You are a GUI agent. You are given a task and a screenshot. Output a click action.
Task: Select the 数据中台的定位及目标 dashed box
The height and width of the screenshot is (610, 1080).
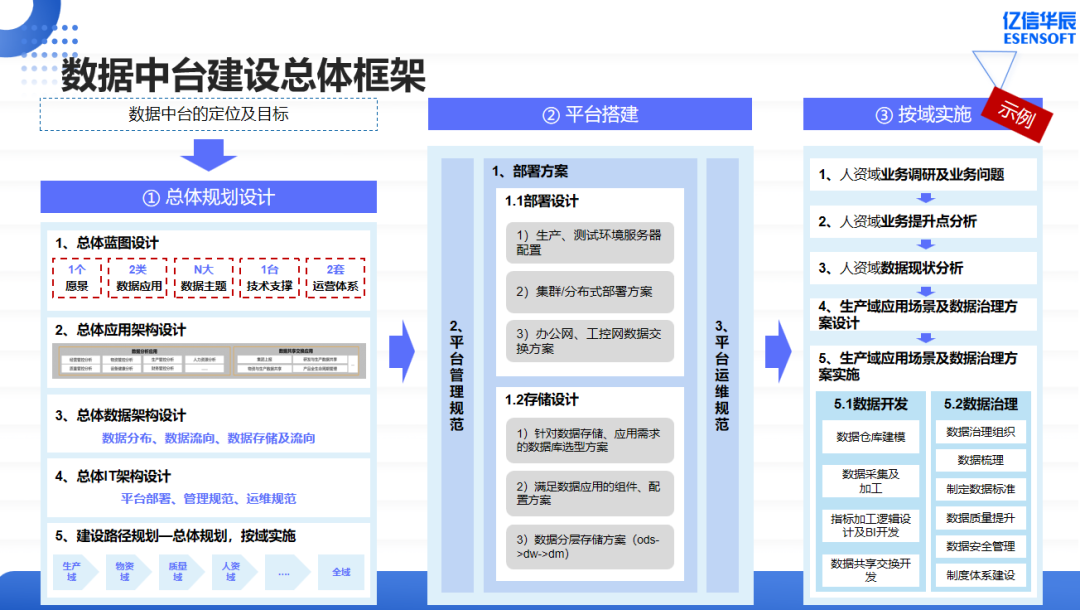pos(209,114)
